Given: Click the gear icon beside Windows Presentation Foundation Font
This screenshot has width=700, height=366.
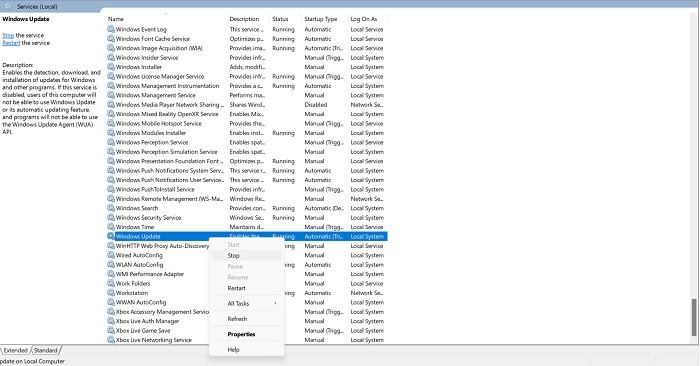Looking at the screenshot, I should (111, 161).
